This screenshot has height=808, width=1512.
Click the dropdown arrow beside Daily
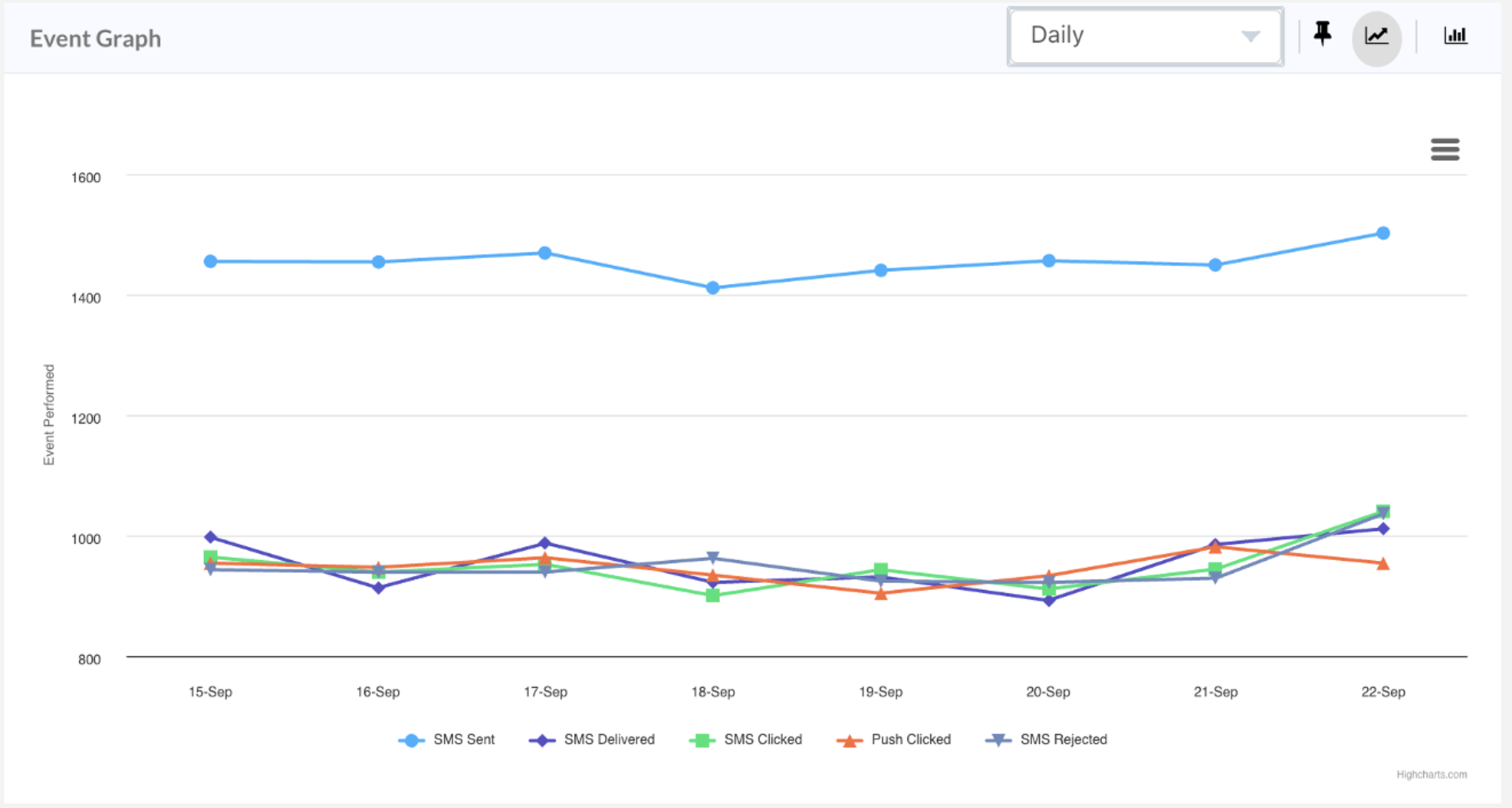[1250, 36]
